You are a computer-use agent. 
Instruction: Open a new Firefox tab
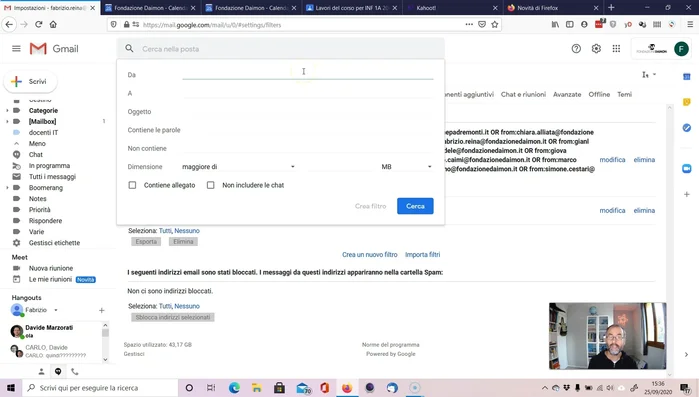coord(611,8)
